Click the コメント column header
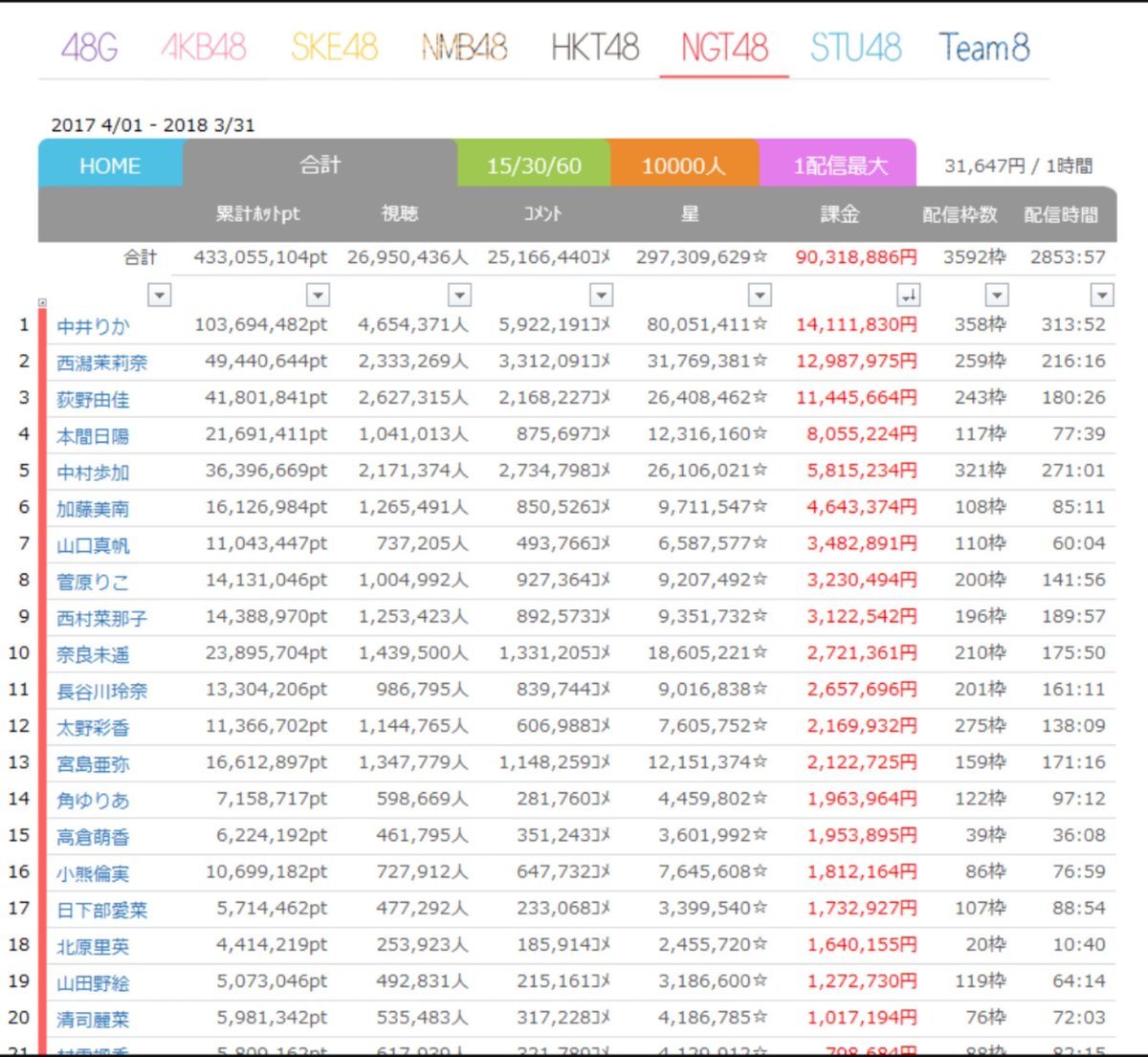The image size is (1148, 1057). [x=541, y=213]
